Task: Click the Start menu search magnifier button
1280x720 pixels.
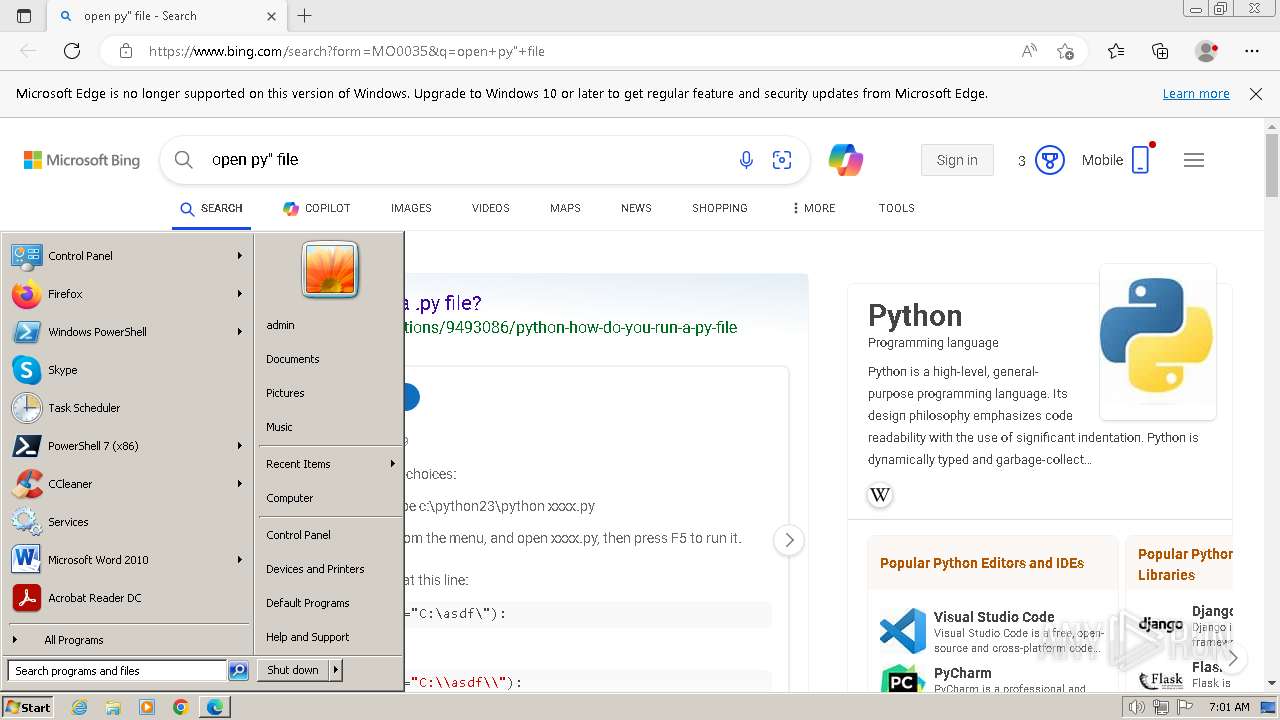Action: (238, 671)
